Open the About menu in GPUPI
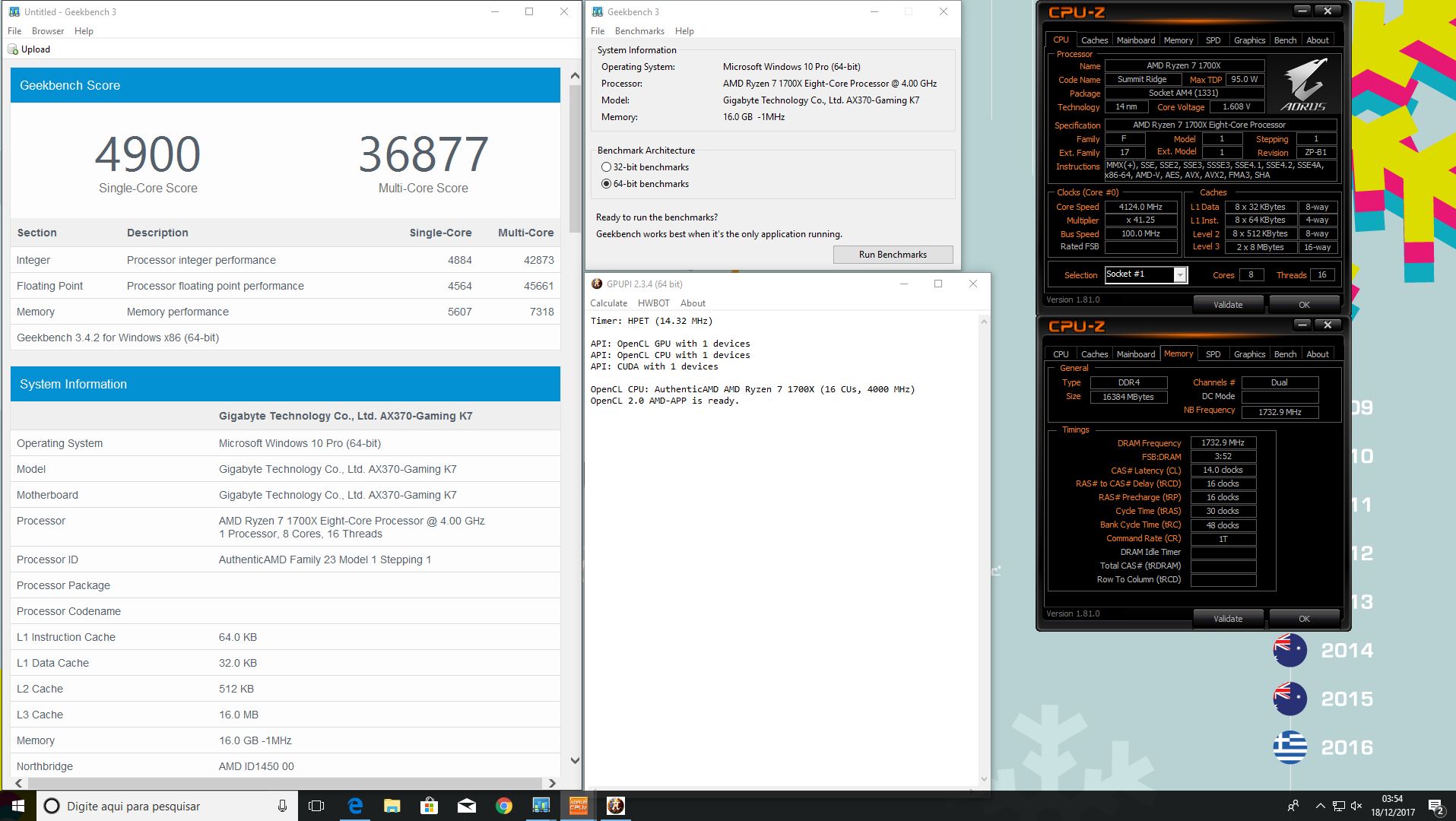The height and width of the screenshot is (821, 1456). (693, 303)
